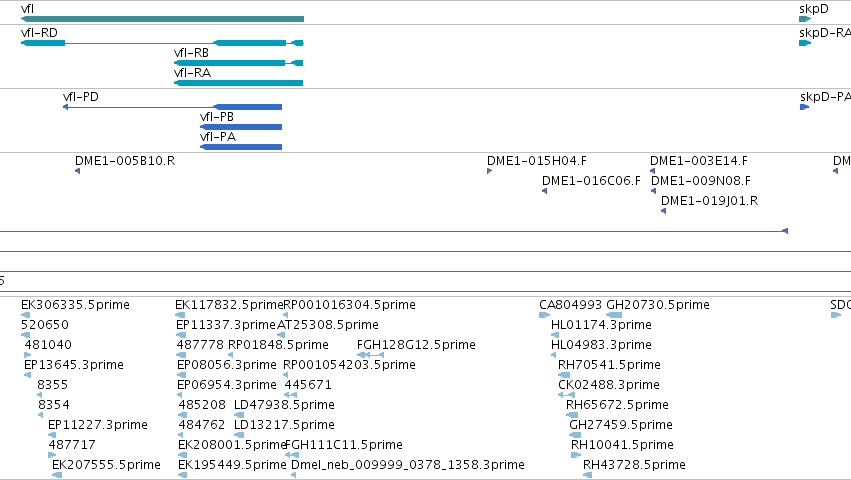Click the DME1-016C06.F marker arrow

(544, 191)
